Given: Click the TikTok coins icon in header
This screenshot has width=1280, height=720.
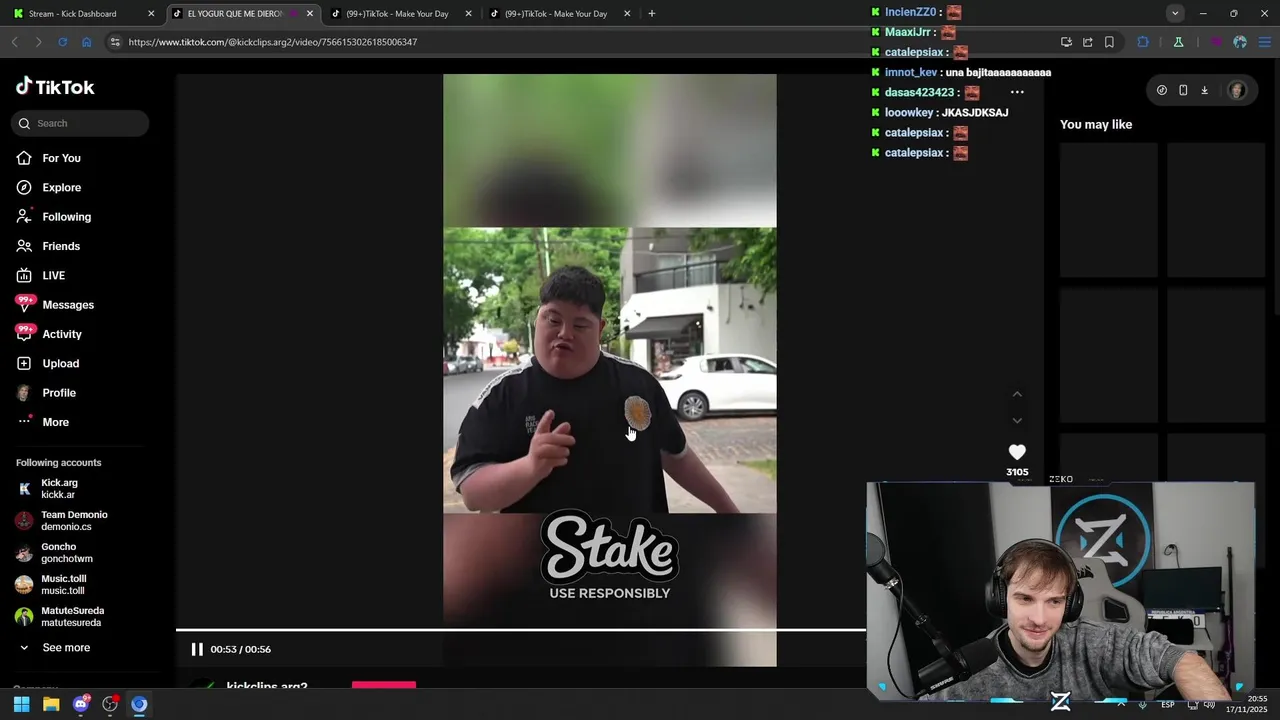Looking at the screenshot, I should (1161, 90).
